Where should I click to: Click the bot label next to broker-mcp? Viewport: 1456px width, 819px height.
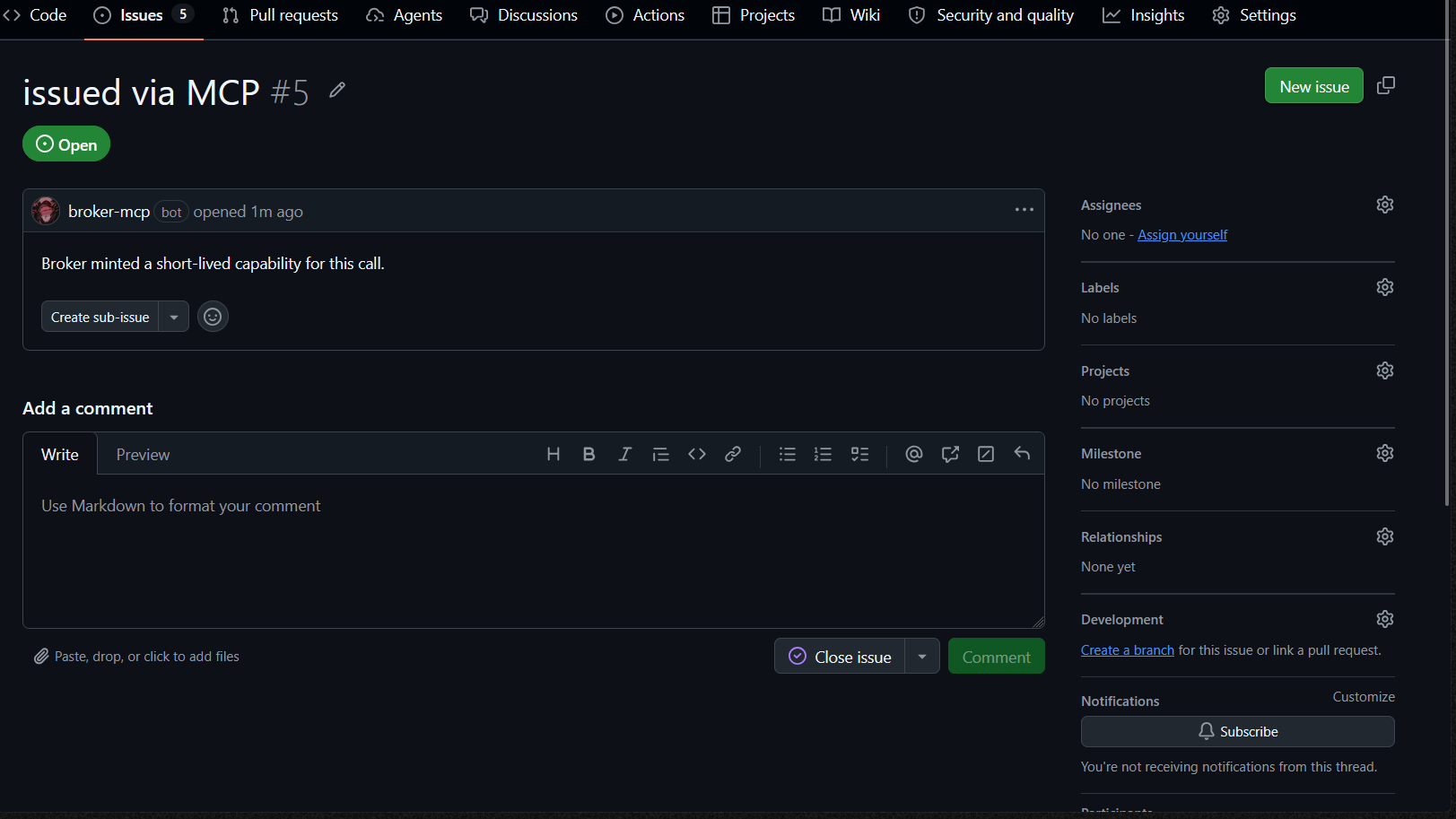pos(171,213)
